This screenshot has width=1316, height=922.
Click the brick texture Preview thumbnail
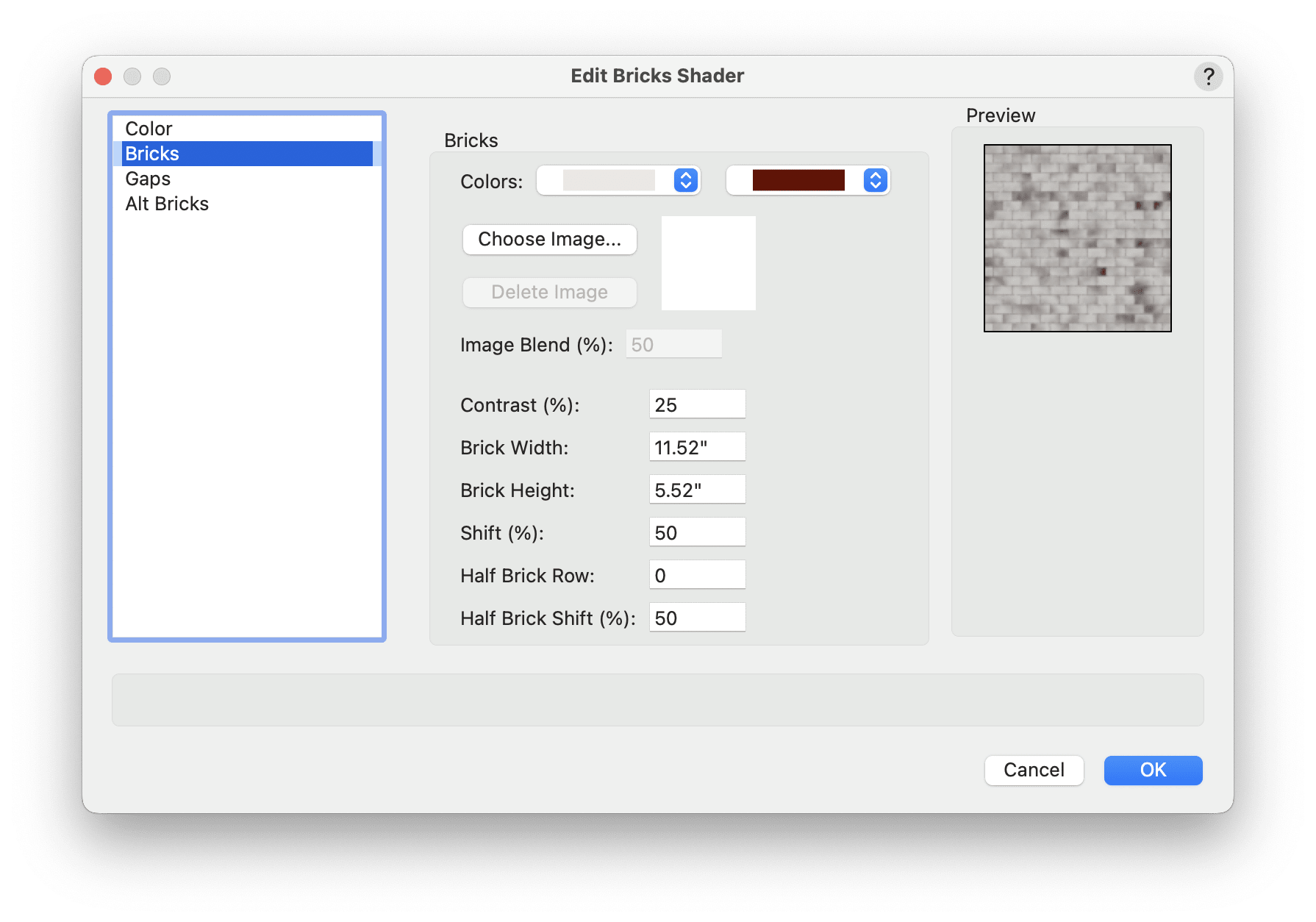[x=1077, y=238]
